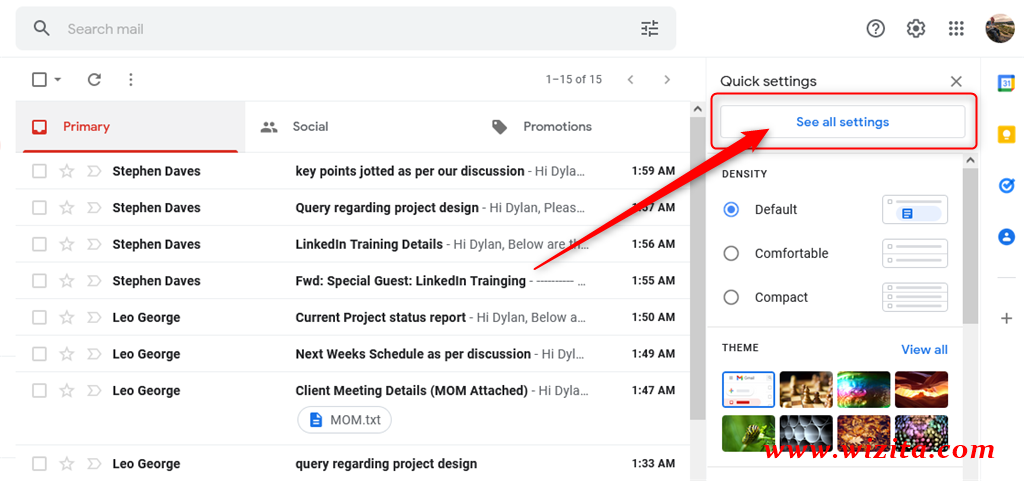Image resolution: width=1024 pixels, height=481 pixels.
Task: Select the 'Current Project status report' checkbox
Action: tap(39, 317)
